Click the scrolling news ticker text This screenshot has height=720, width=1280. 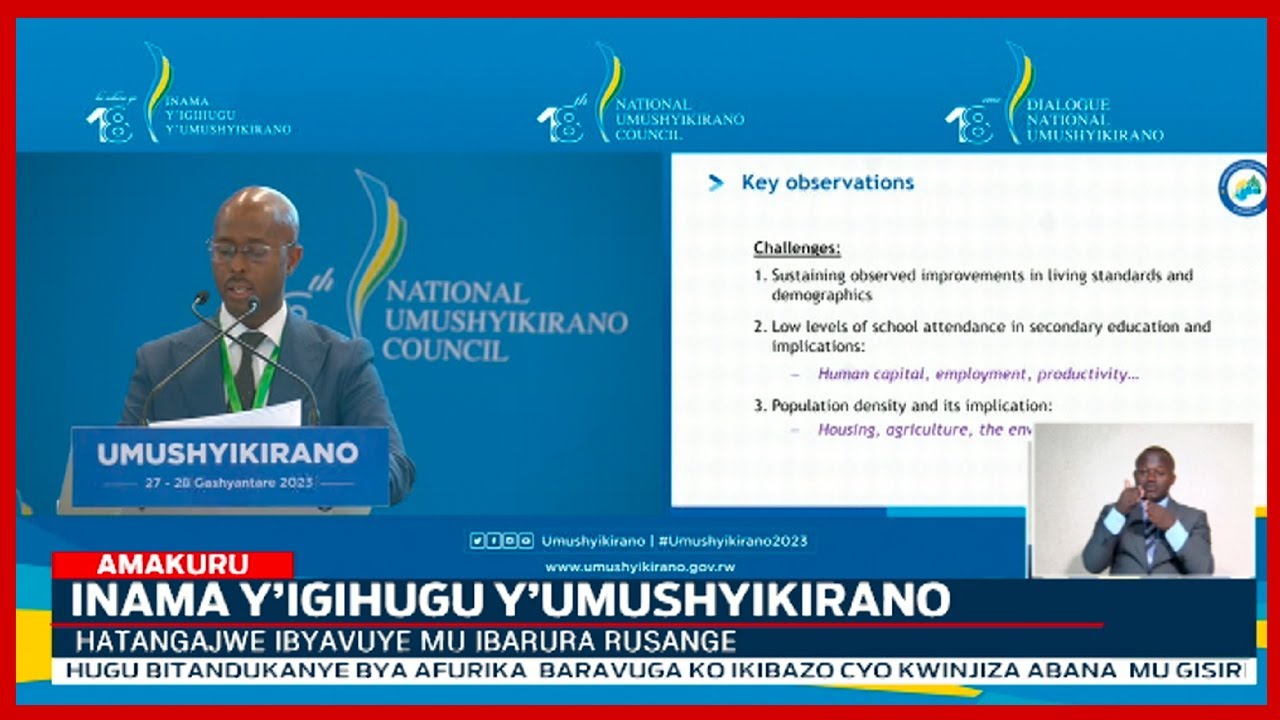pos(654,671)
